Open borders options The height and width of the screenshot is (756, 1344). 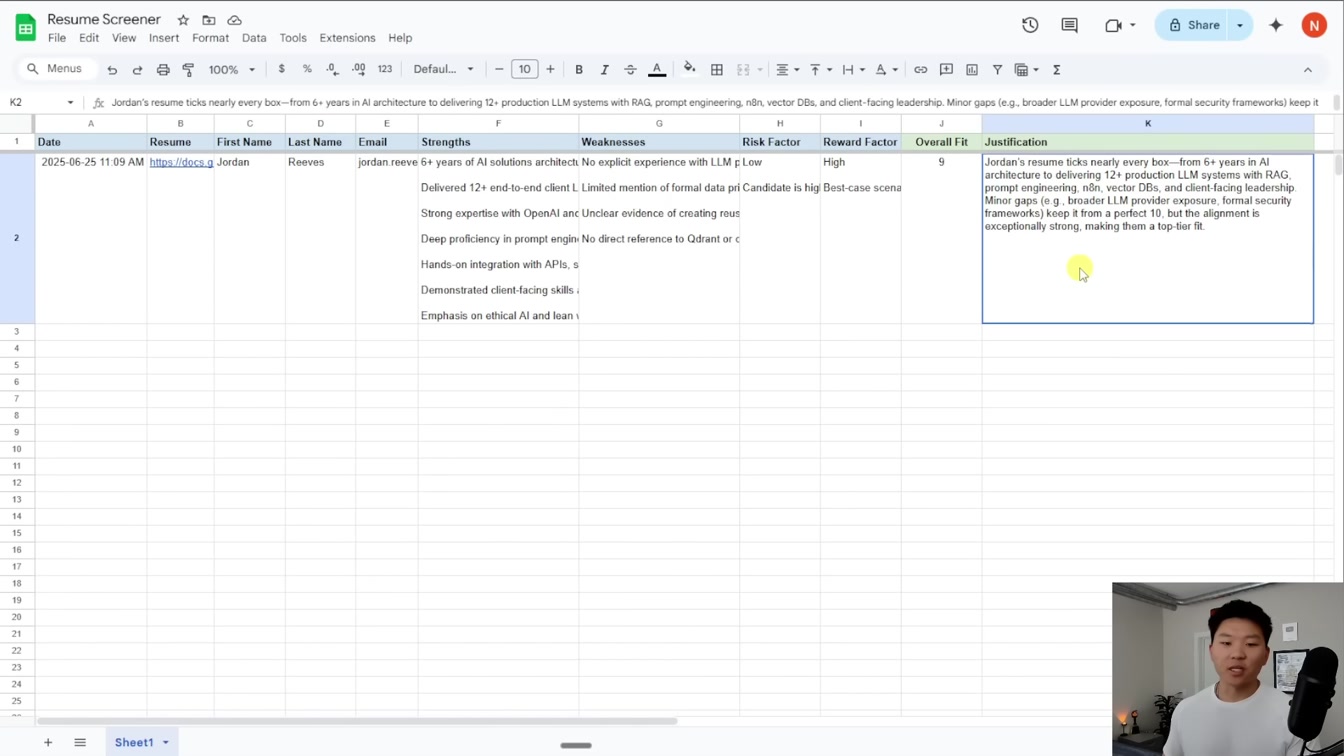717,69
